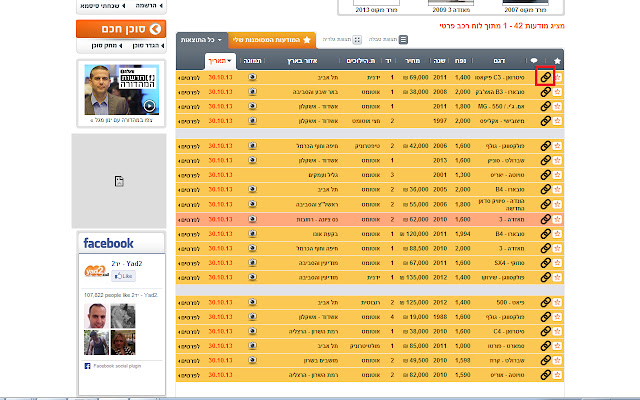
Task: Click the orange 'סוכן חכם' smart agent button
Action: pos(121,29)
